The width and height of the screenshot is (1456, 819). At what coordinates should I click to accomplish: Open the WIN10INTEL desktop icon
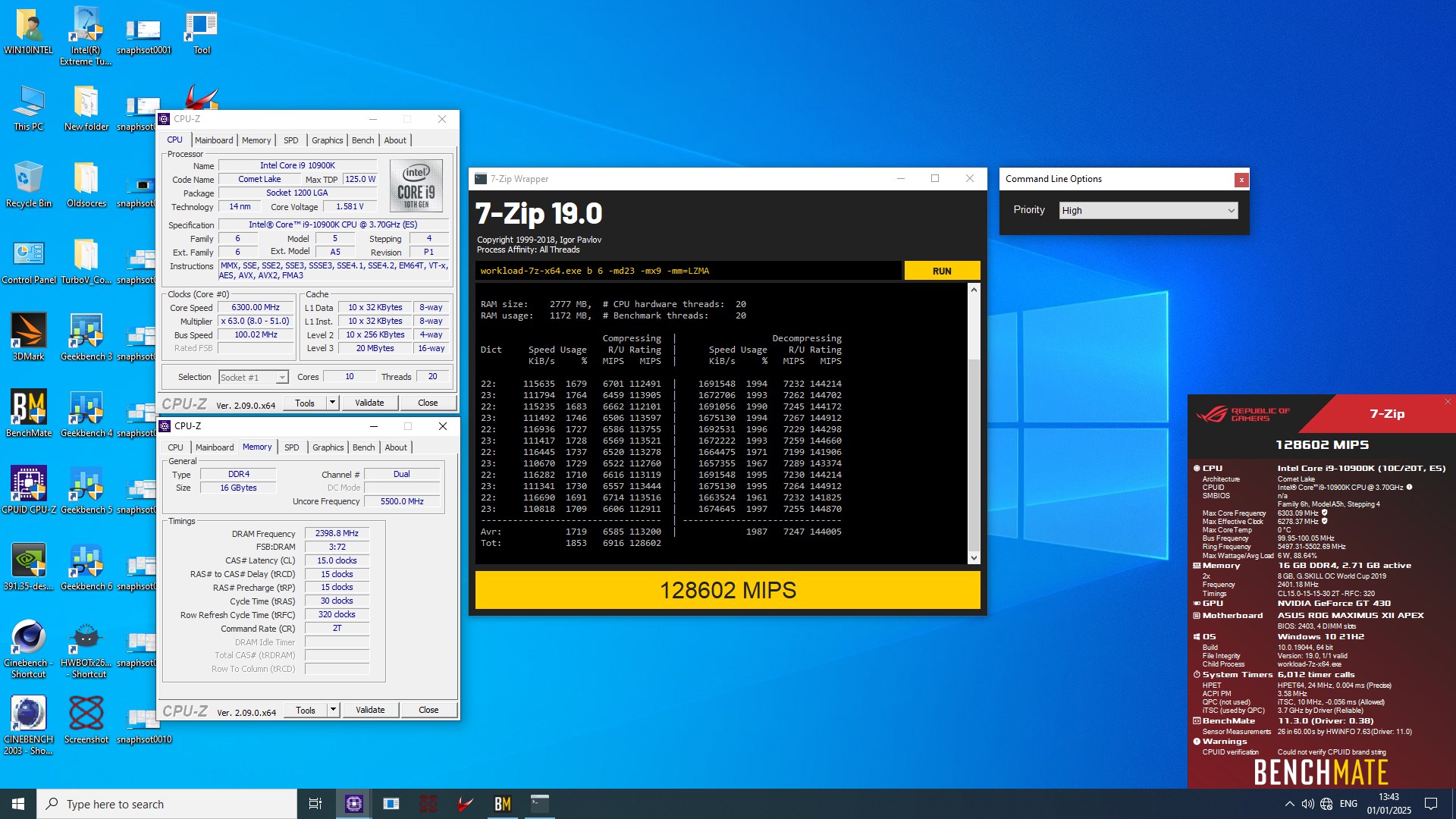(x=29, y=33)
